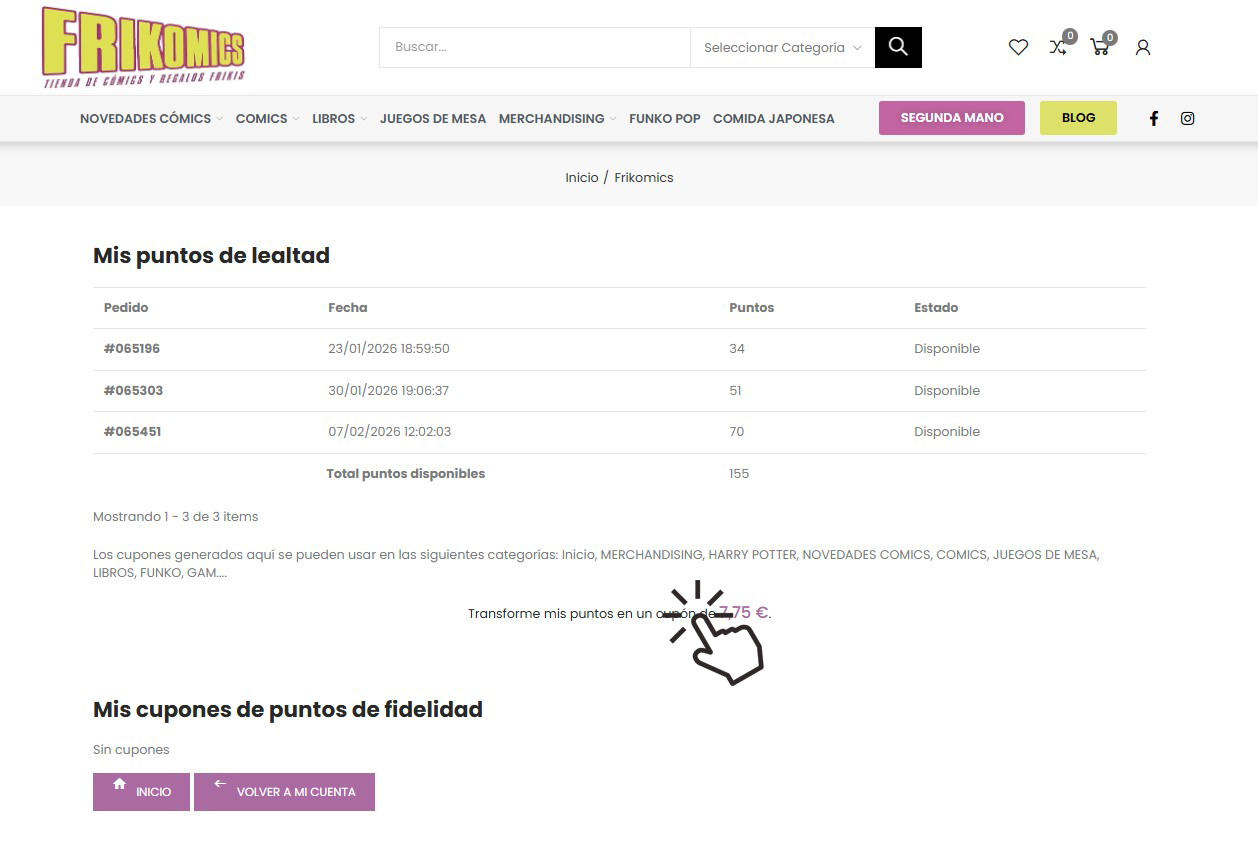
Task: Click the magnifying glass search button
Action: (897, 47)
